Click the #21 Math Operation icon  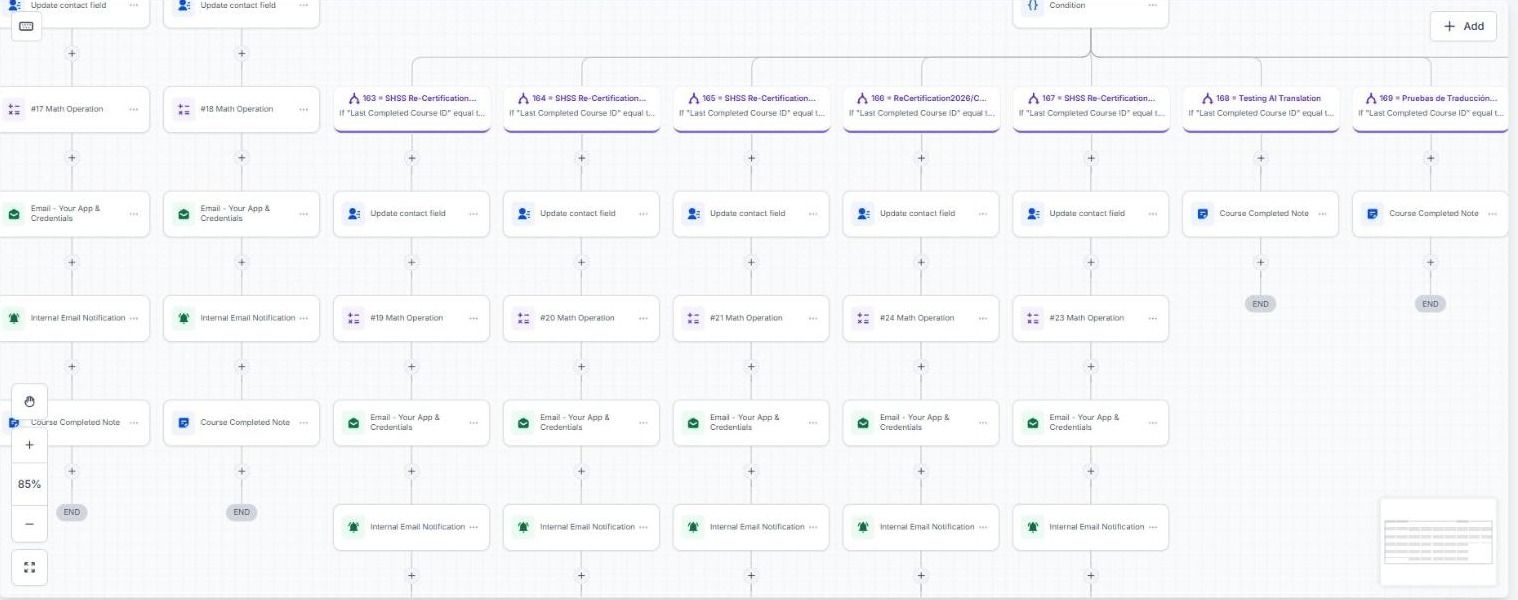point(693,318)
